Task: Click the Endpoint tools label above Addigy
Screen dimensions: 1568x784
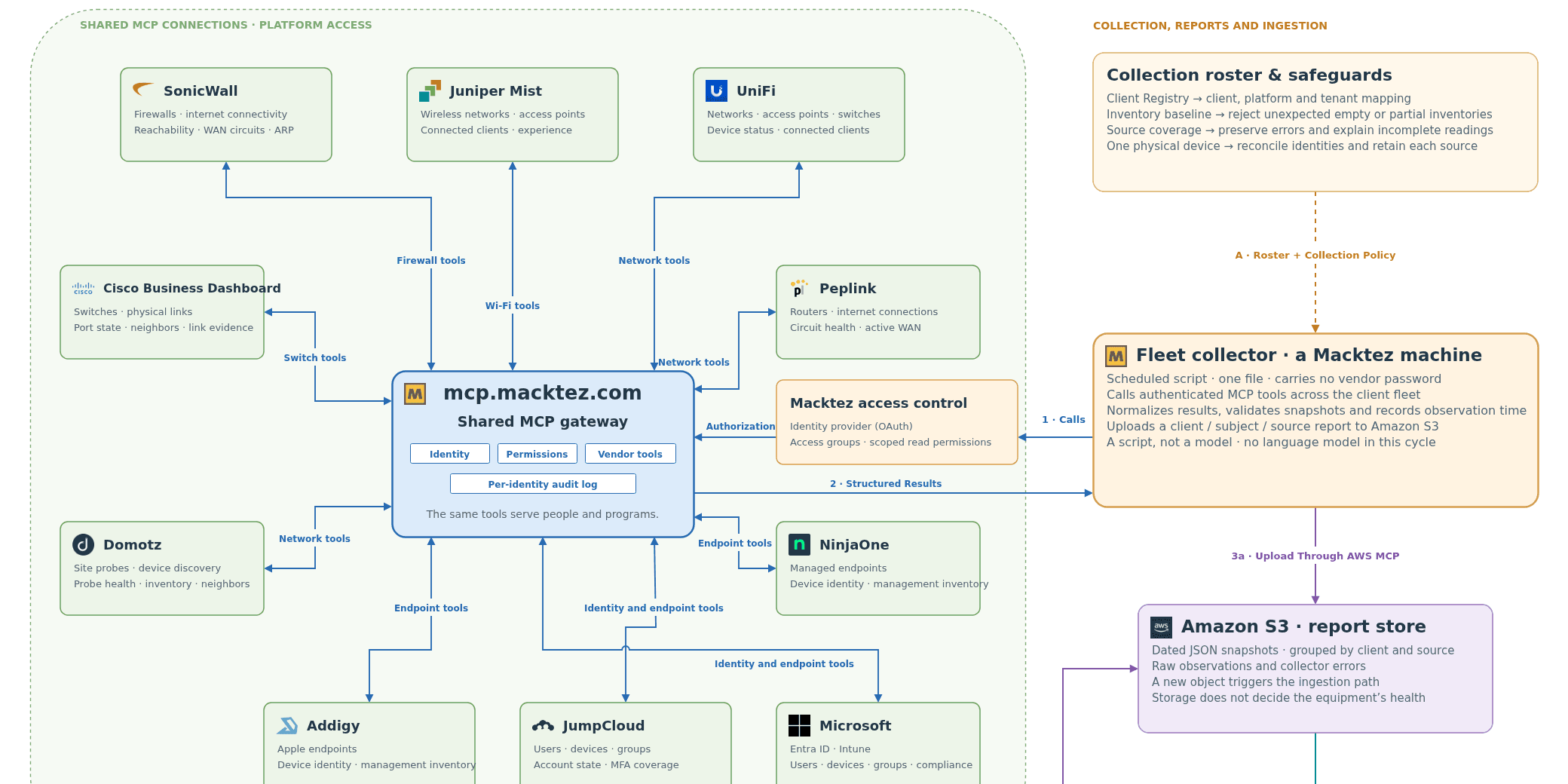Action: (431, 608)
